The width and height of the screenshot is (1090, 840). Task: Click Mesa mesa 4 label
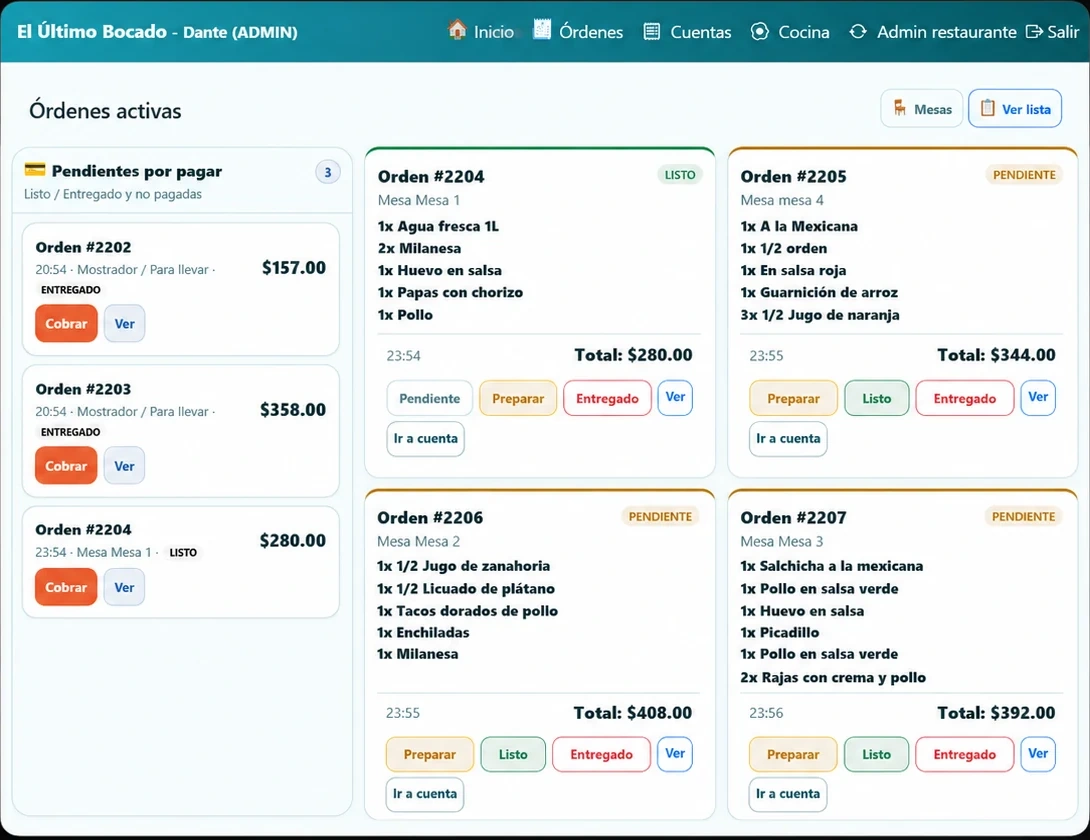coord(782,200)
